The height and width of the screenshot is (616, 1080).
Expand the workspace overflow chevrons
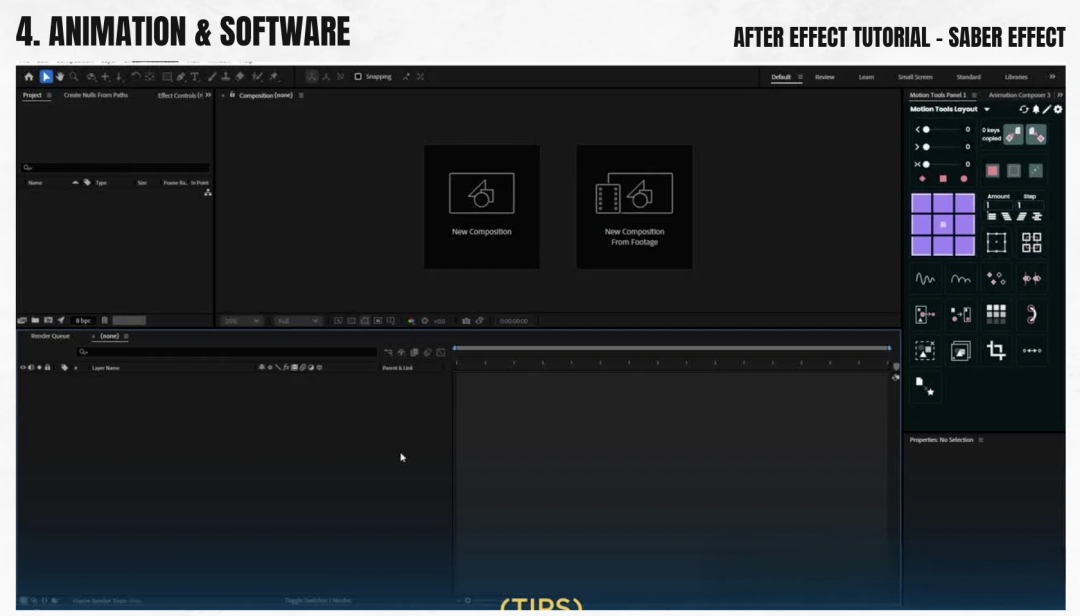click(1052, 77)
